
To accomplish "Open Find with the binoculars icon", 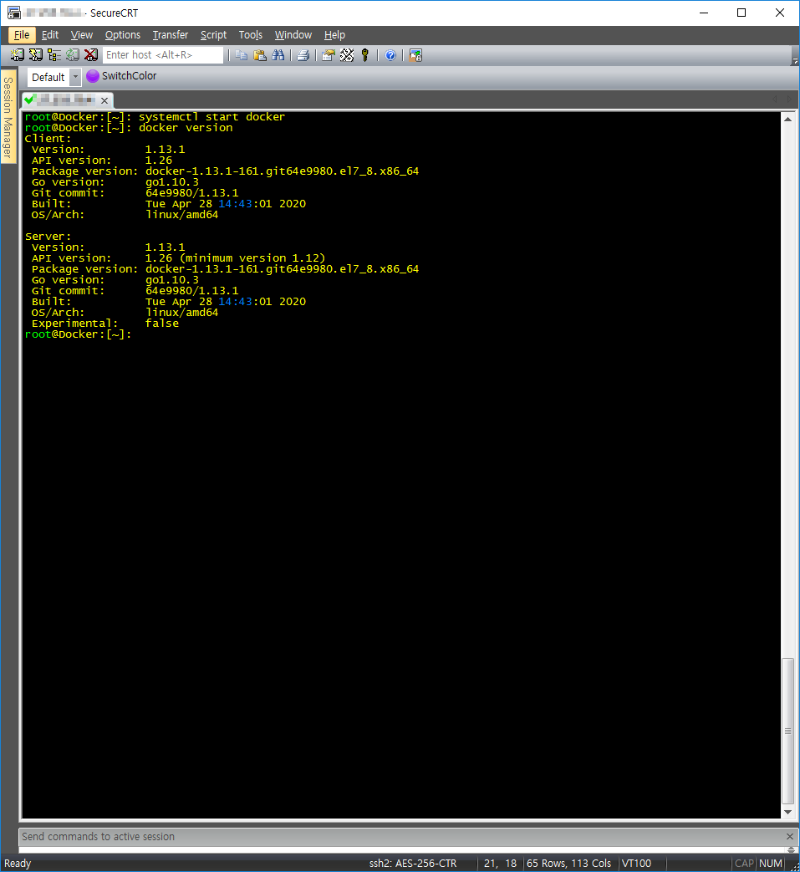I will [277, 55].
